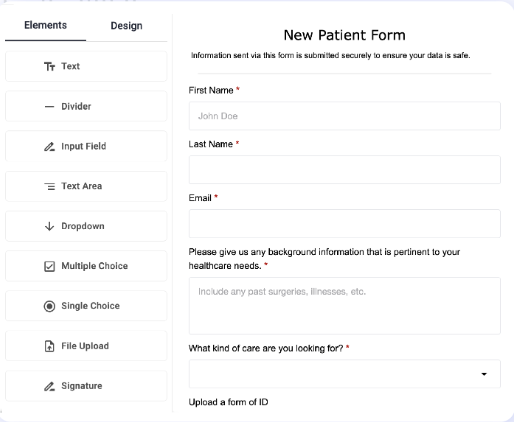Click the secure submission description text
Screen dimensions: 514x422
[330, 55]
